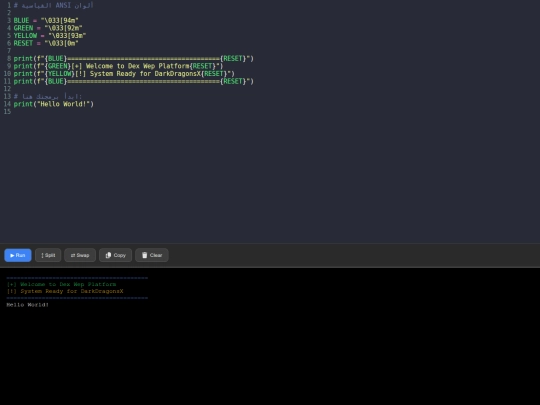Click the split icon on Split button

42,255
